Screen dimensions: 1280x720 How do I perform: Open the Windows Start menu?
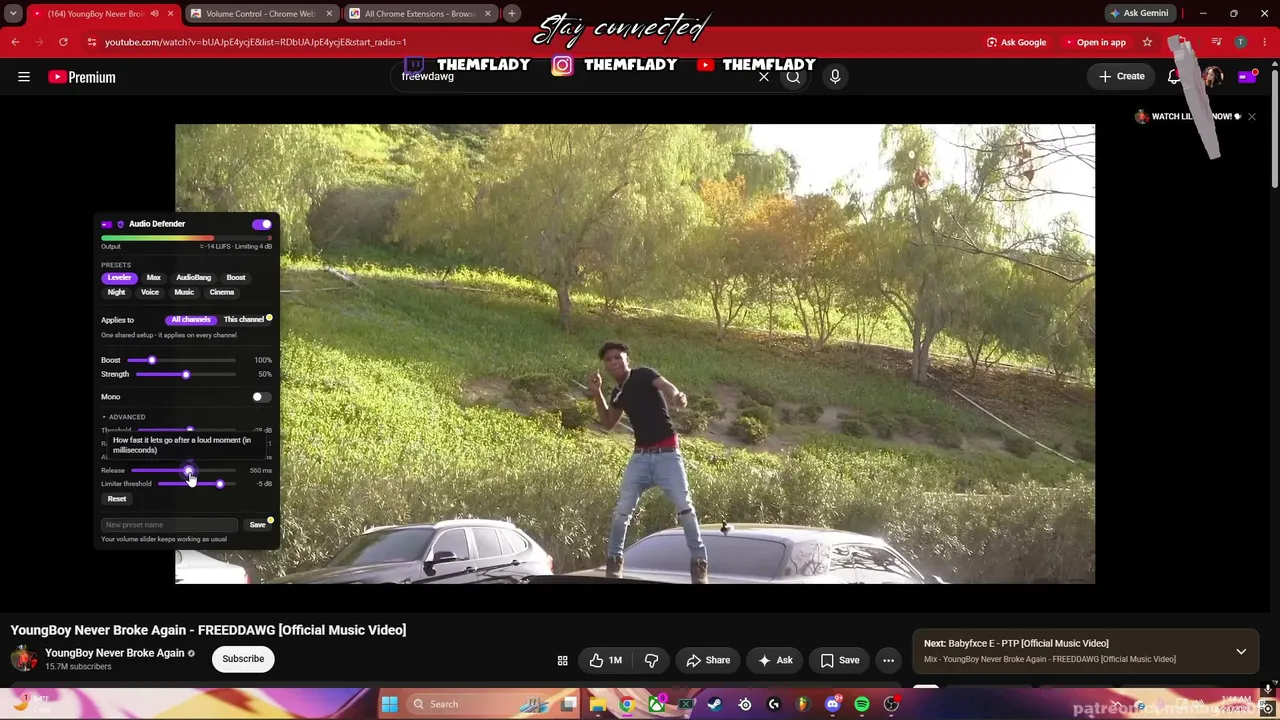point(389,704)
